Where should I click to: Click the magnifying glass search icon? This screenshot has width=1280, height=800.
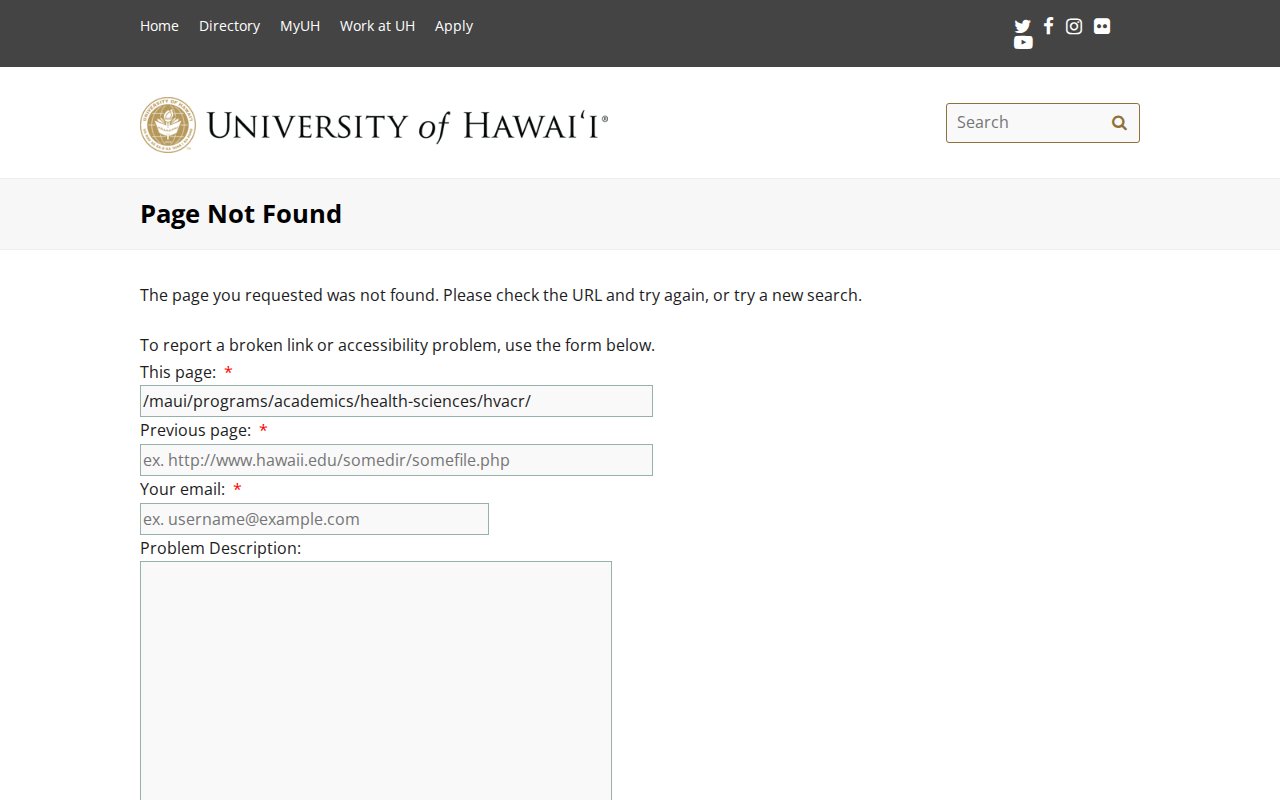1119,123
